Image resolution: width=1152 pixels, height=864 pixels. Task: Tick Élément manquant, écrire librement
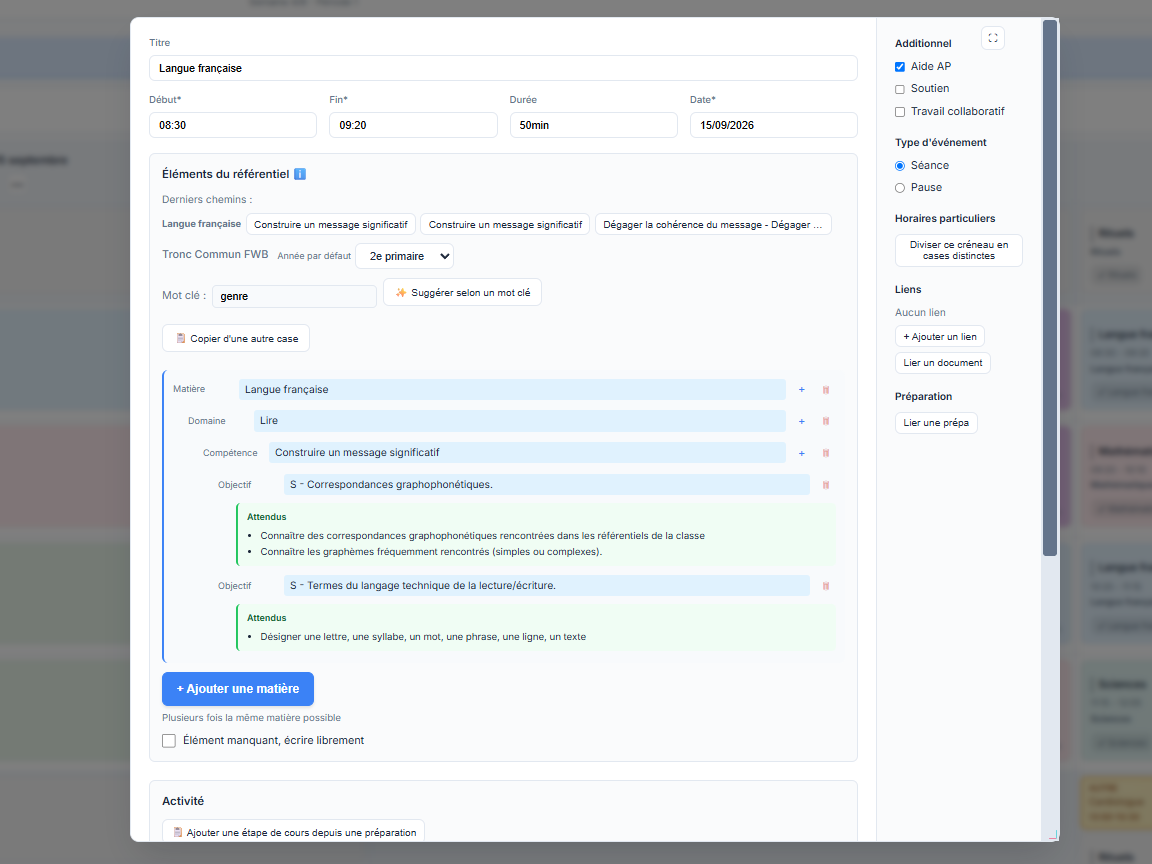tap(169, 741)
